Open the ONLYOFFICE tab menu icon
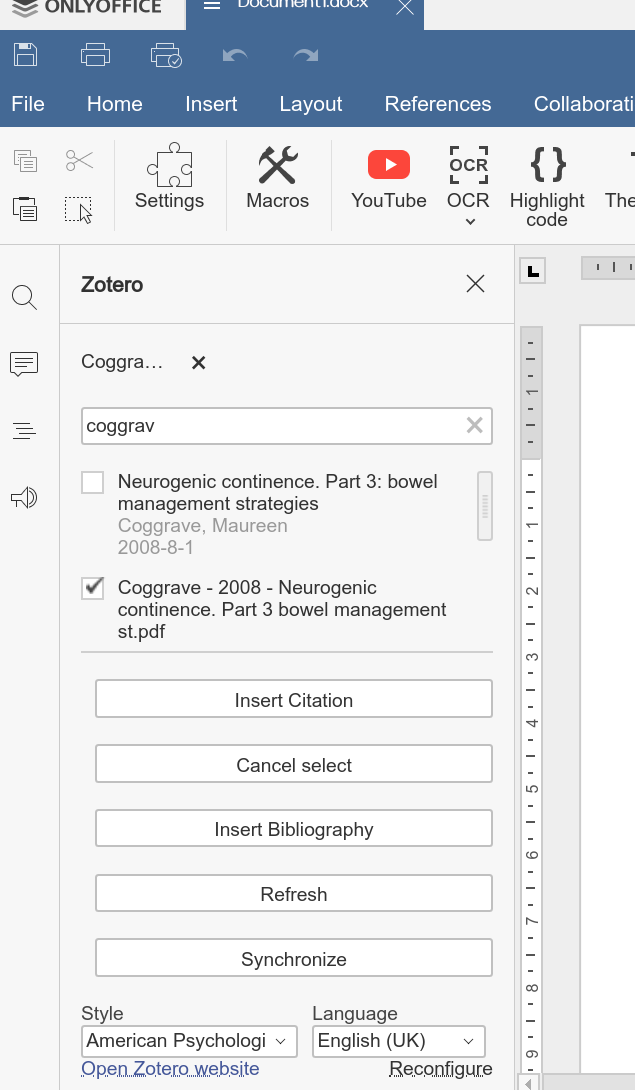This screenshot has width=635, height=1090. pos(212,6)
